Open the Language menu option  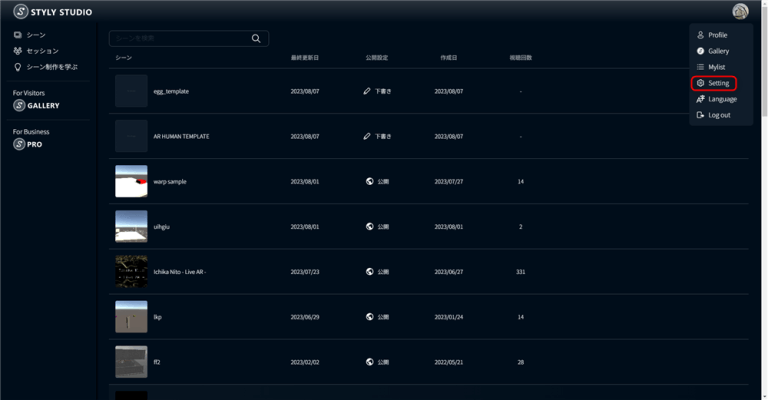click(x=720, y=99)
